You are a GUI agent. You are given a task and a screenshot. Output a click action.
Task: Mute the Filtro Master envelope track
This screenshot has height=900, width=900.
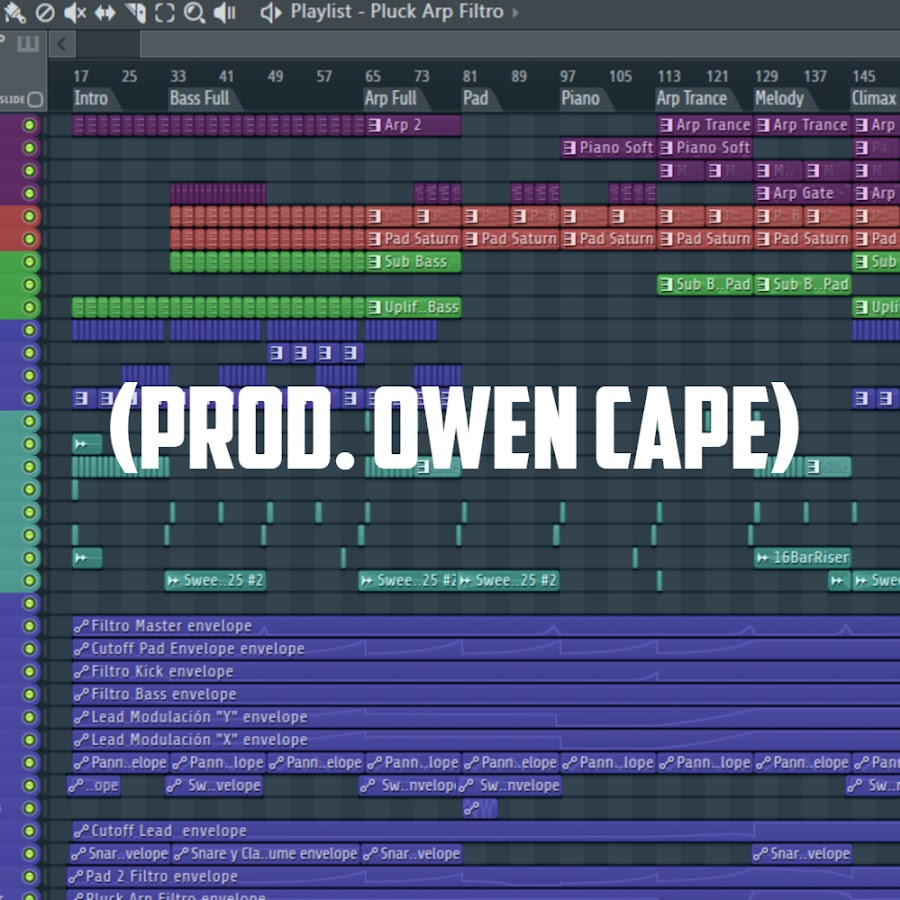[29, 626]
